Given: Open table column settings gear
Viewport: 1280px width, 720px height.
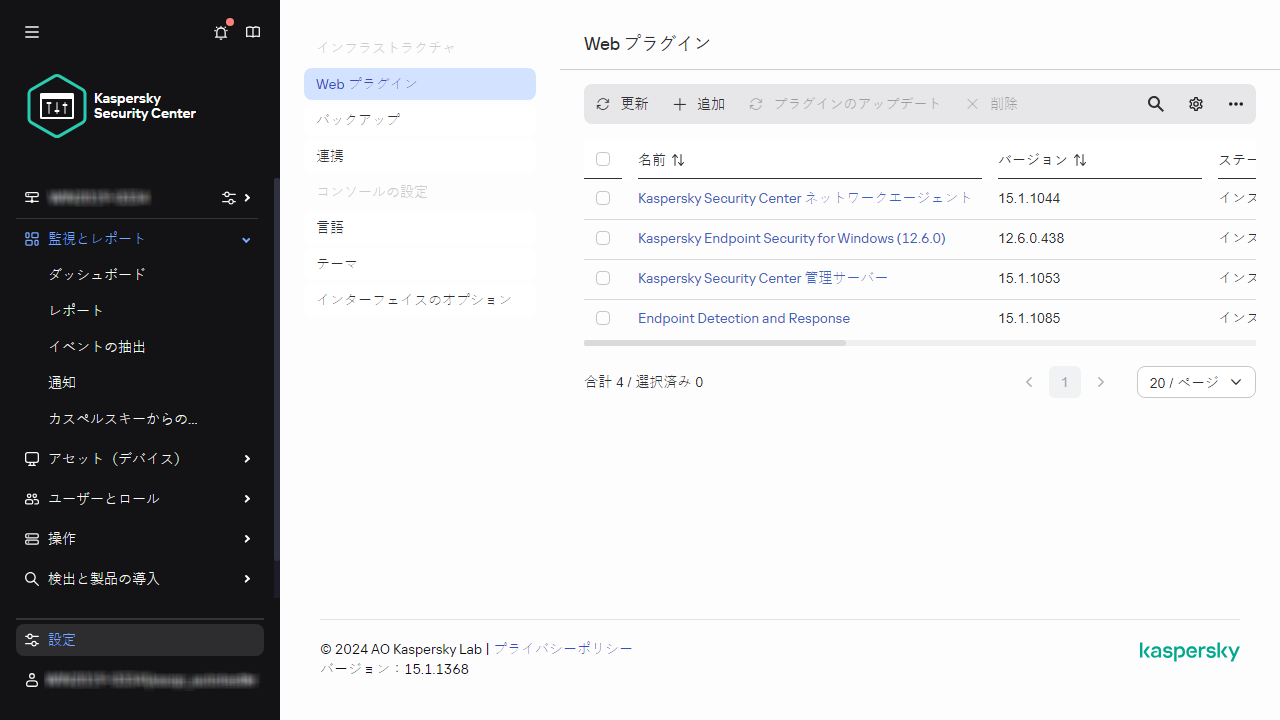Looking at the screenshot, I should pyautogui.click(x=1195, y=103).
